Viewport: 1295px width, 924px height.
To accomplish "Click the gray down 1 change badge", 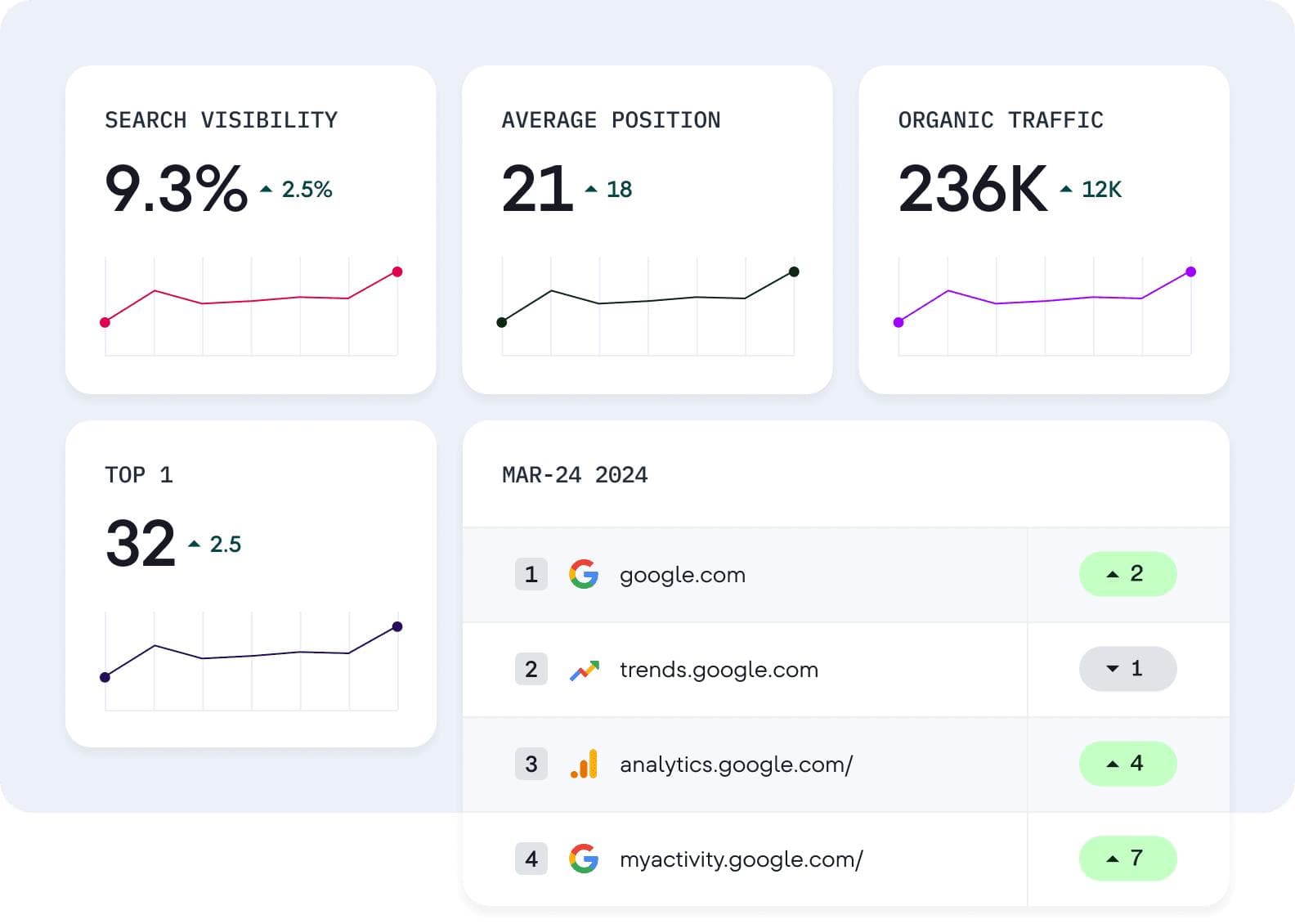I will point(1127,669).
